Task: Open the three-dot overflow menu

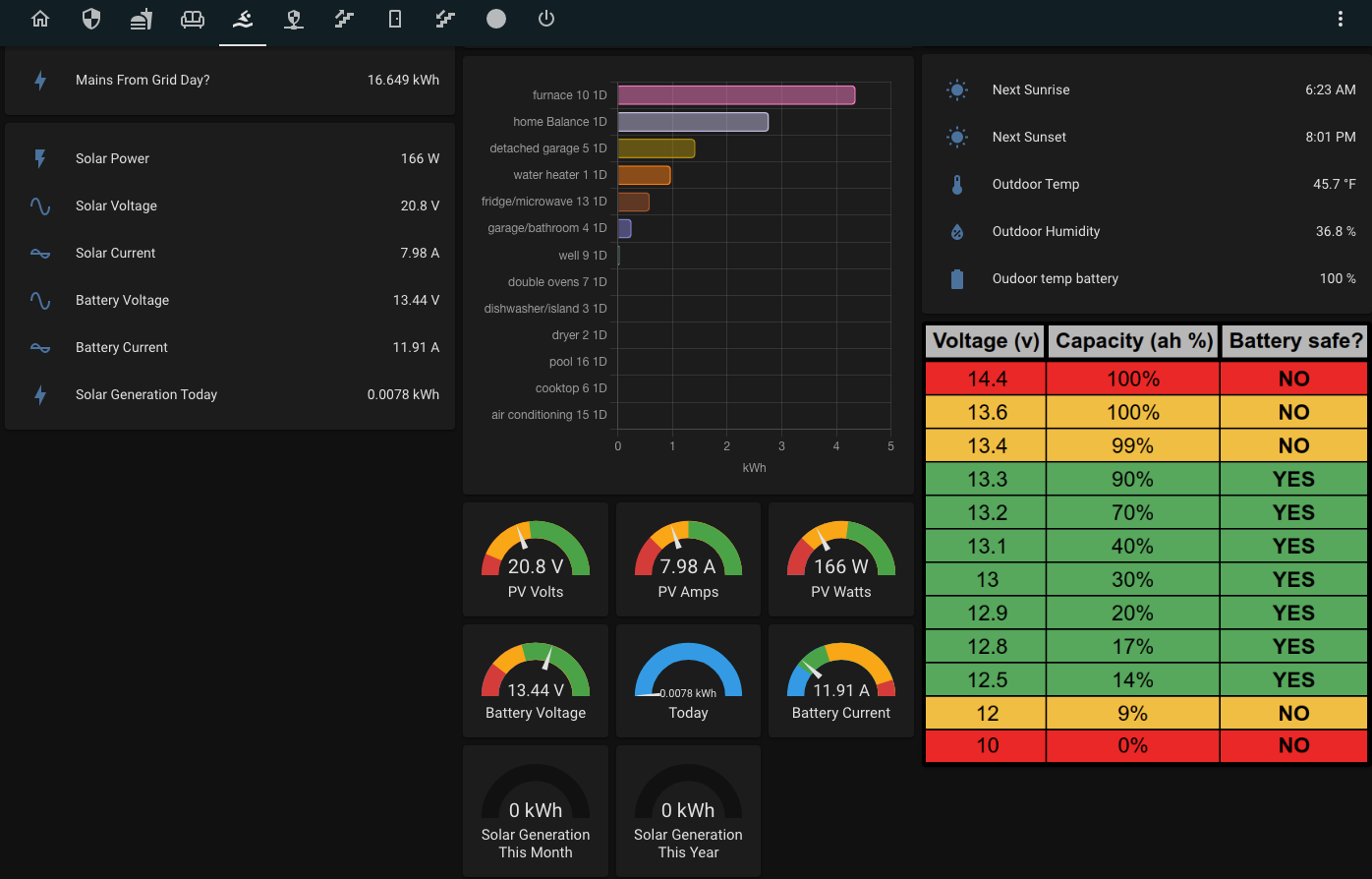Action: pyautogui.click(x=1341, y=19)
